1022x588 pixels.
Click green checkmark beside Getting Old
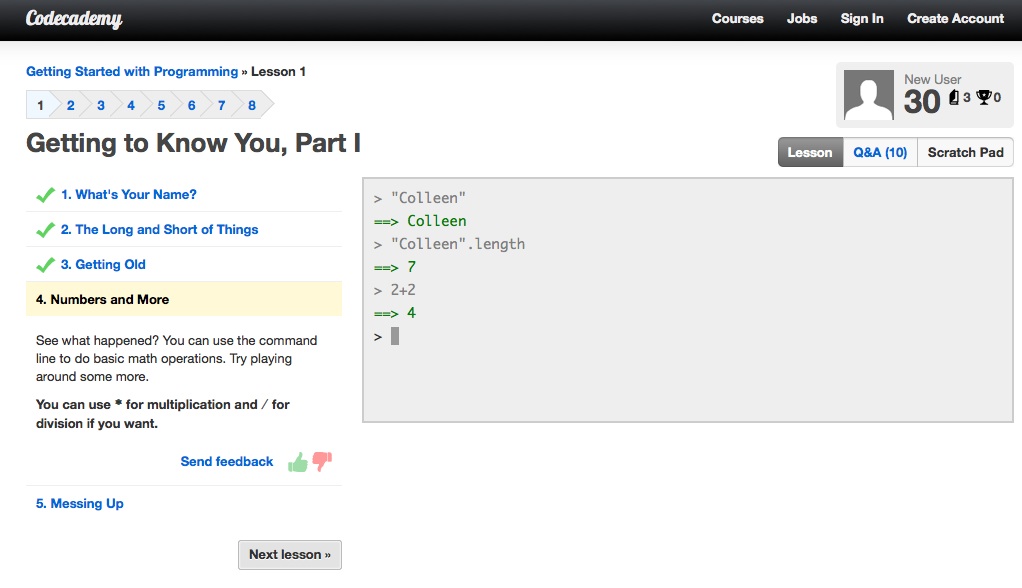tap(45, 265)
